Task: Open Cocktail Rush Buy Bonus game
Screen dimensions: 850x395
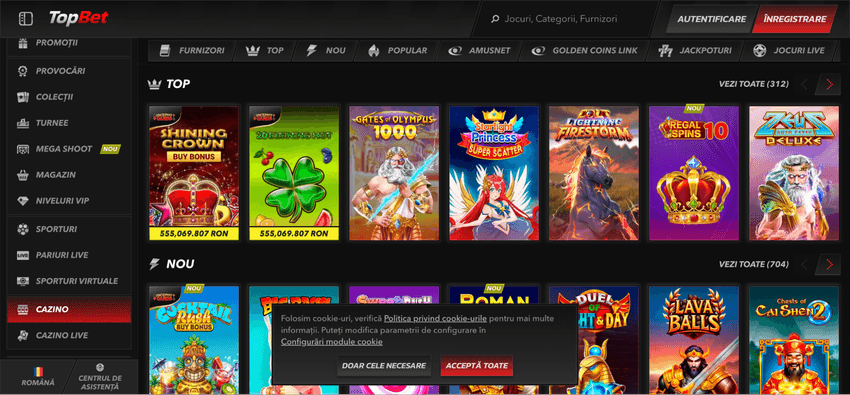Action: 194,340
